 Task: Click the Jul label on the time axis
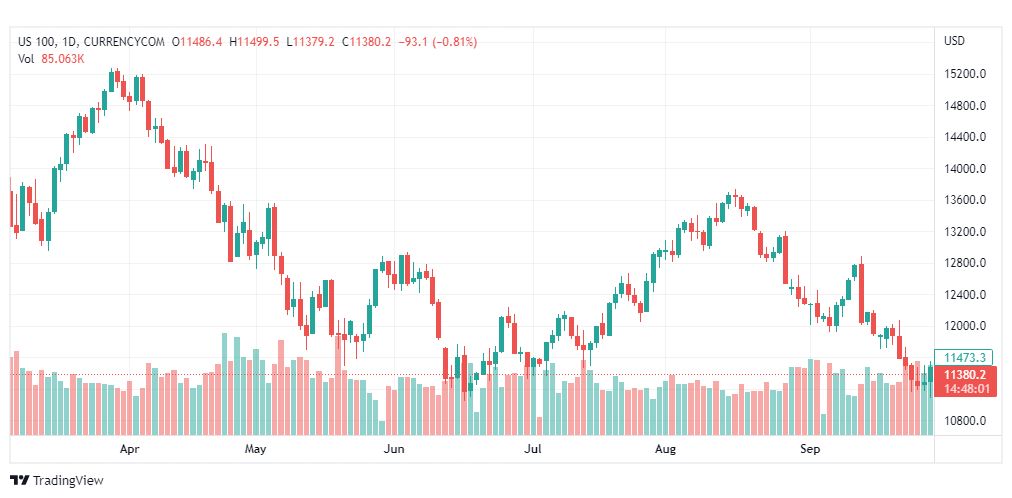pyautogui.click(x=533, y=450)
